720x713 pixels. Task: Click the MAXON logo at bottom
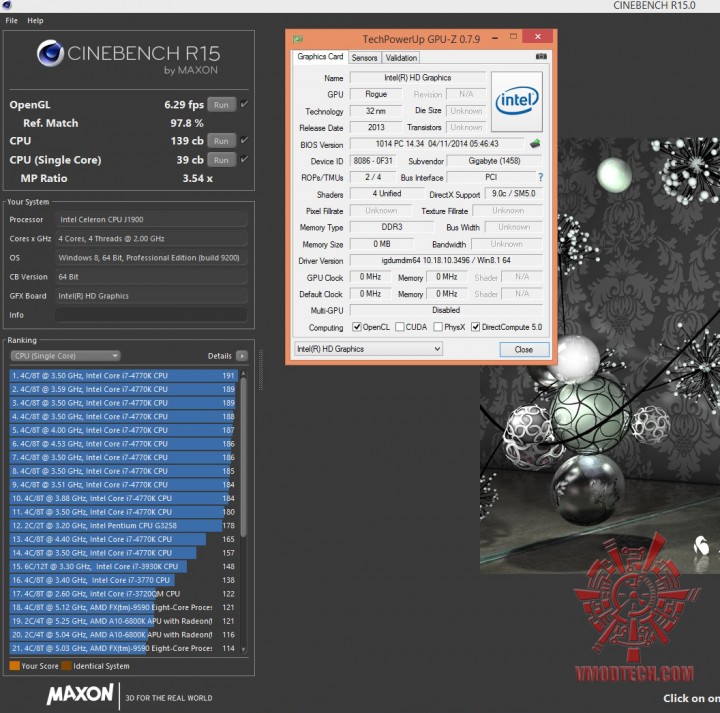(80, 694)
